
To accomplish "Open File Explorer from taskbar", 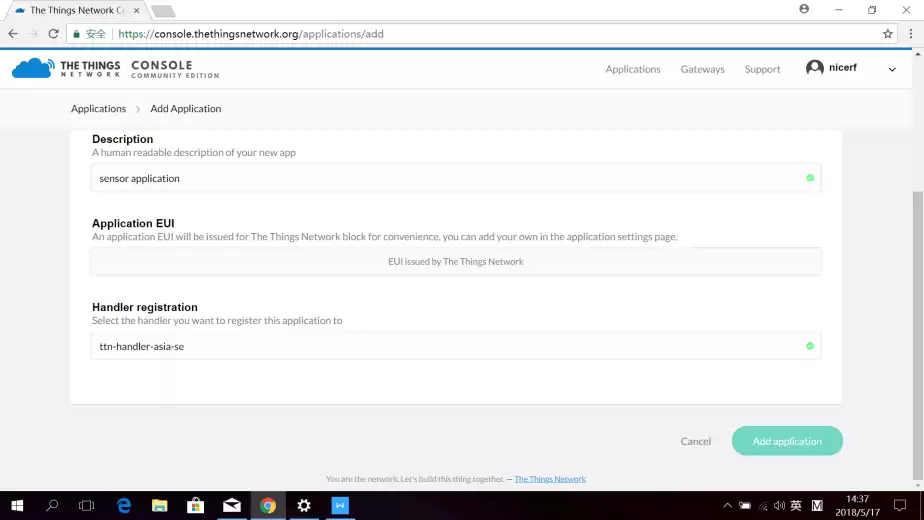I will pos(160,506).
